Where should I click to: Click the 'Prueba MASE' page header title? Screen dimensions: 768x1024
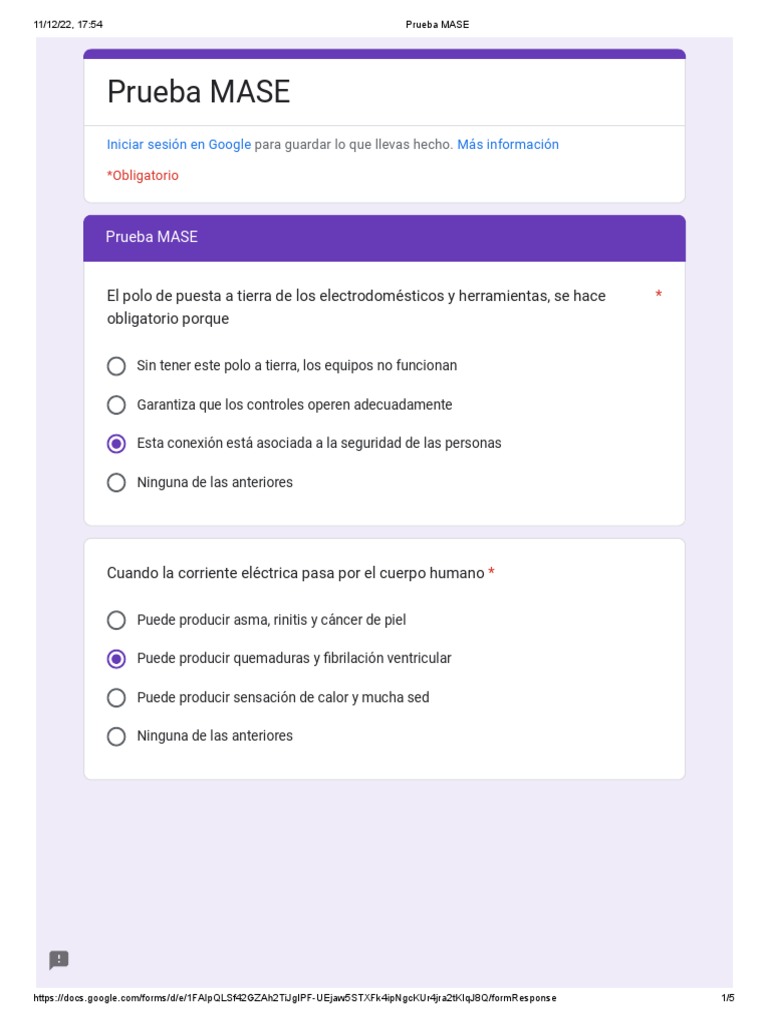(437, 24)
